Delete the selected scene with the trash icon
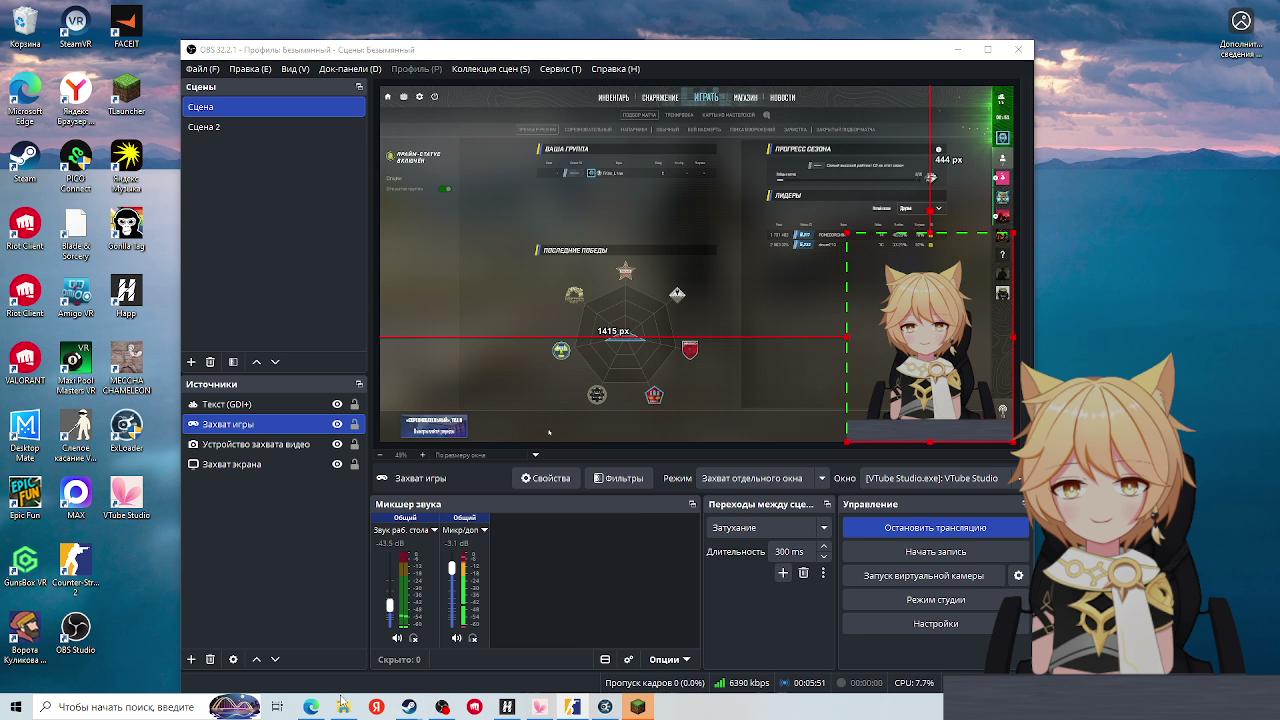The image size is (1280, 720). tap(210, 362)
